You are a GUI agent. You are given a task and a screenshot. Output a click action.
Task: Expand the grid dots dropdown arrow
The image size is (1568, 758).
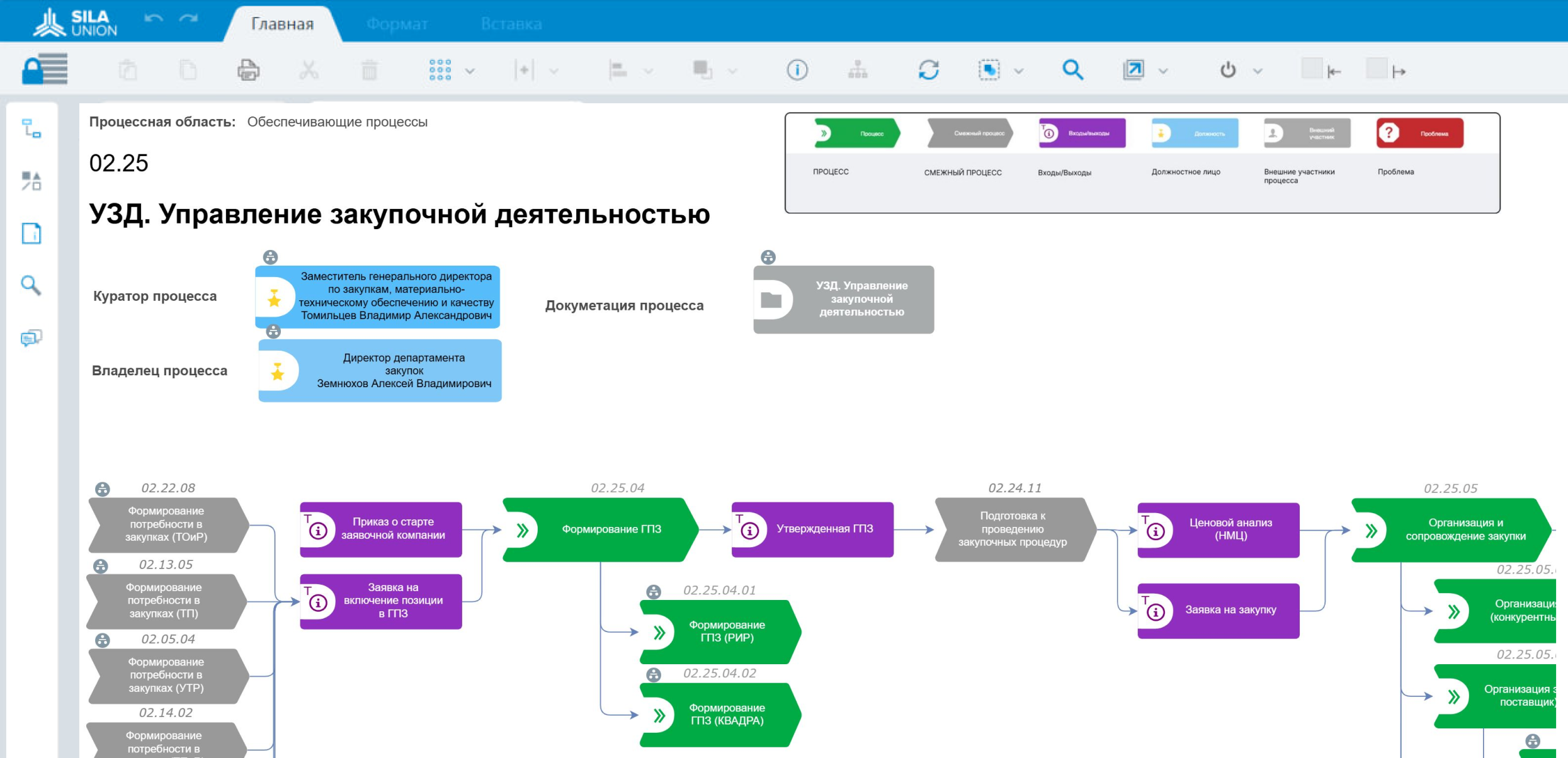click(470, 71)
